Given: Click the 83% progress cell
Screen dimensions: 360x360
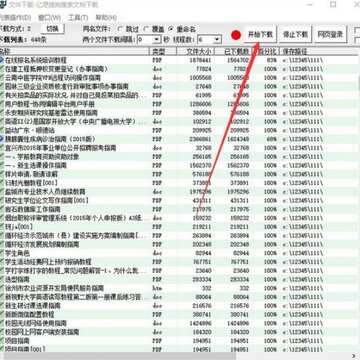Looking at the screenshot, I should pyautogui.click(x=271, y=60).
